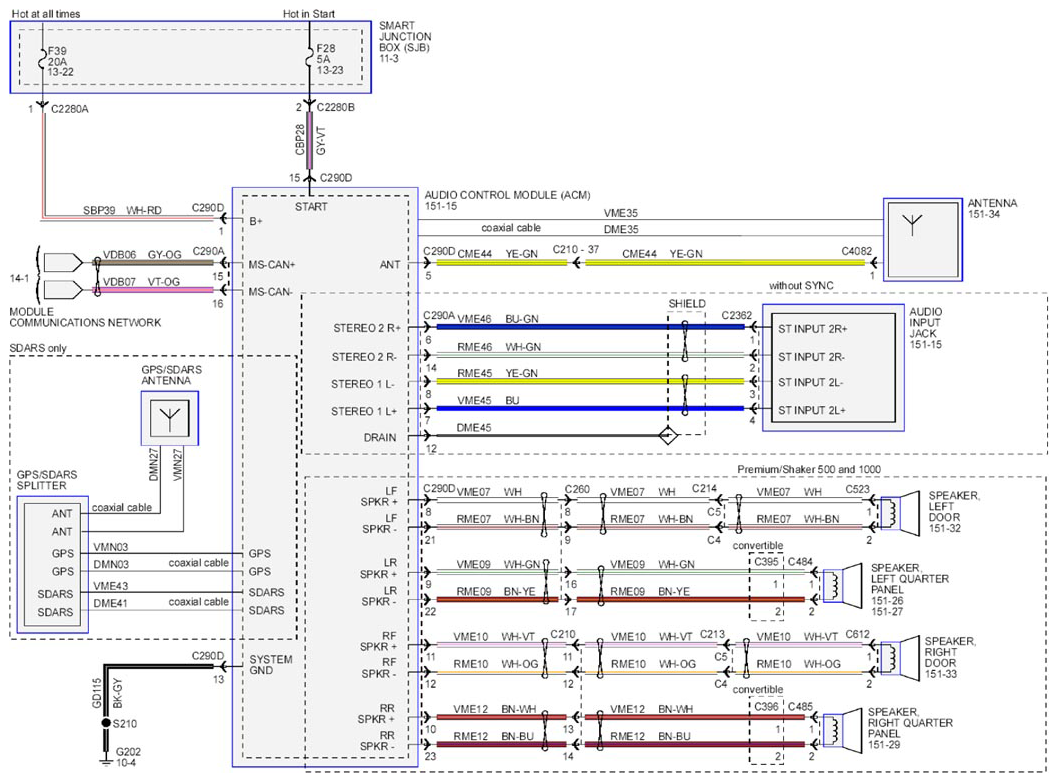This screenshot has width=1058, height=782.
Task: Click the left quarter panel speaker symbol
Action: (842, 584)
